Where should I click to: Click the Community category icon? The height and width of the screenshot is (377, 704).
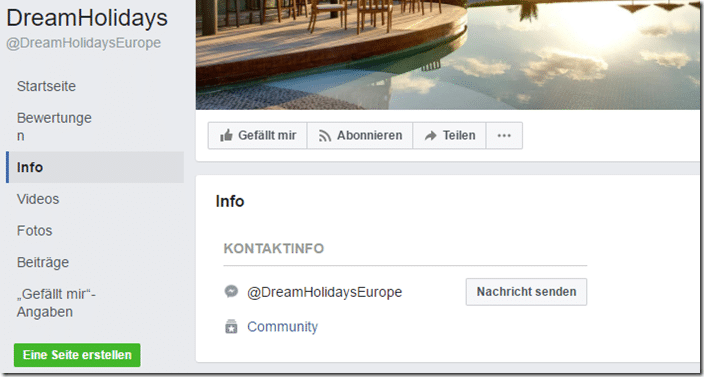click(x=231, y=327)
